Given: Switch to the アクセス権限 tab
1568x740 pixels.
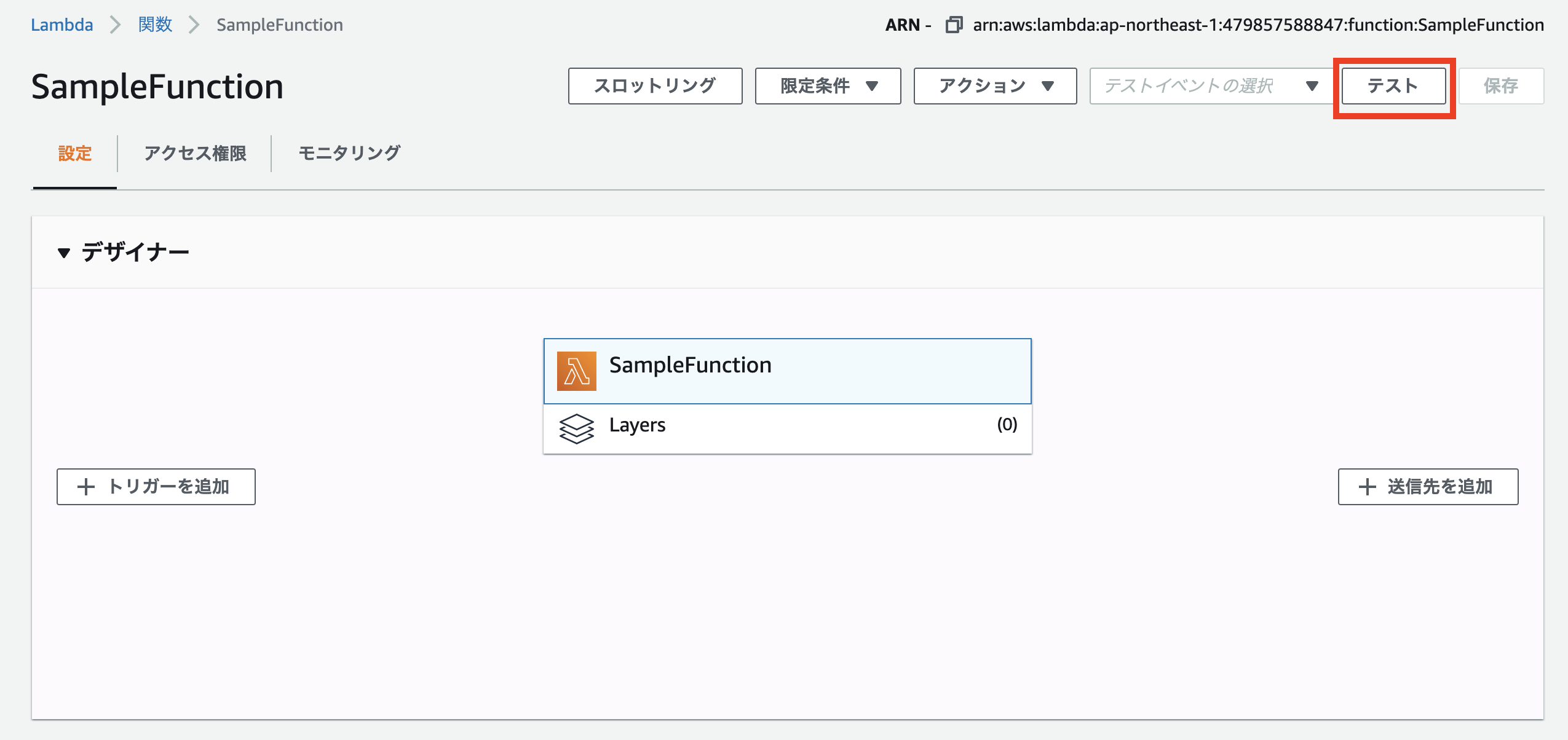Looking at the screenshot, I should [196, 154].
